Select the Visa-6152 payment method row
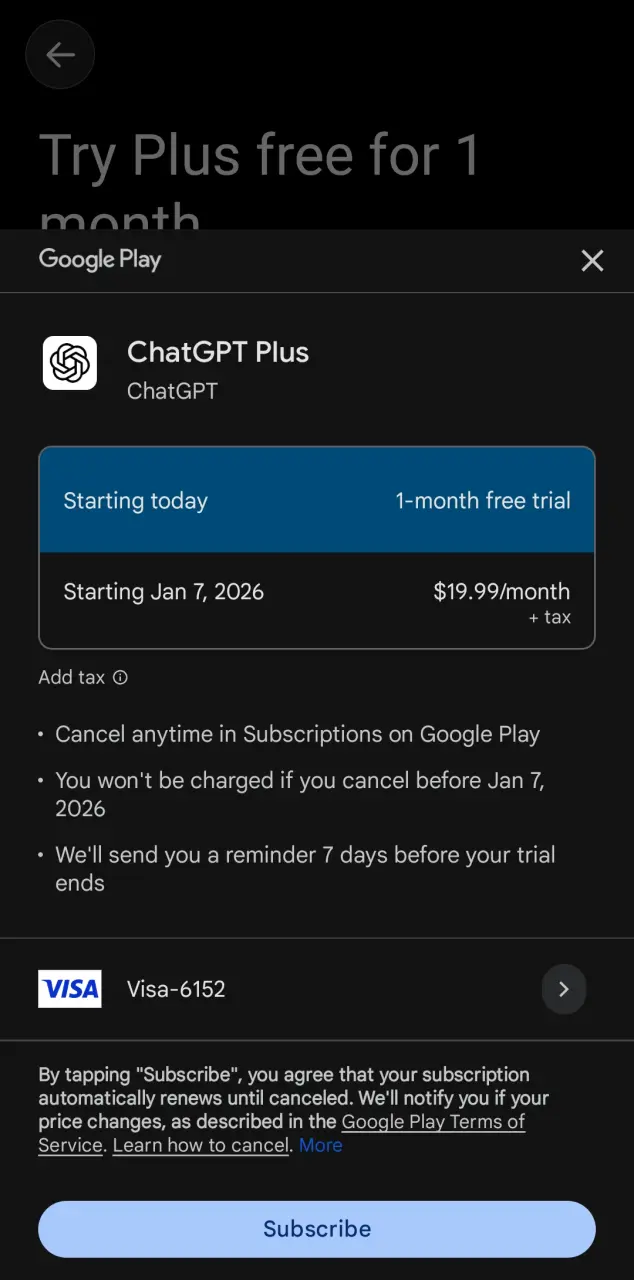 (317, 989)
